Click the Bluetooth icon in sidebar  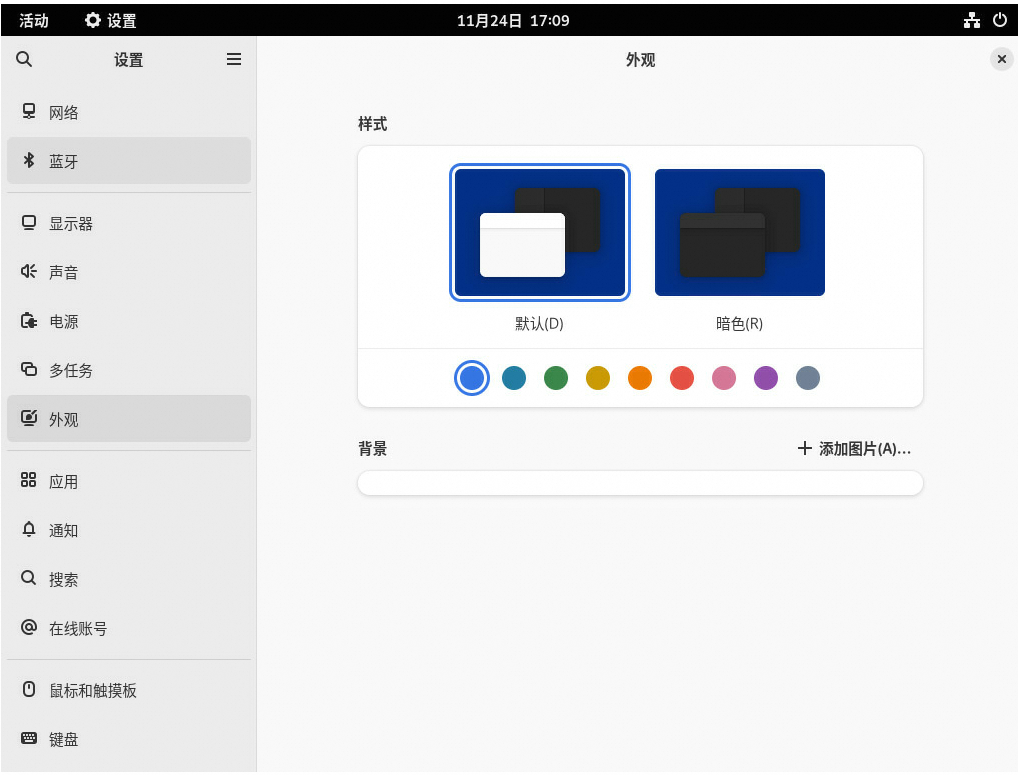29,161
